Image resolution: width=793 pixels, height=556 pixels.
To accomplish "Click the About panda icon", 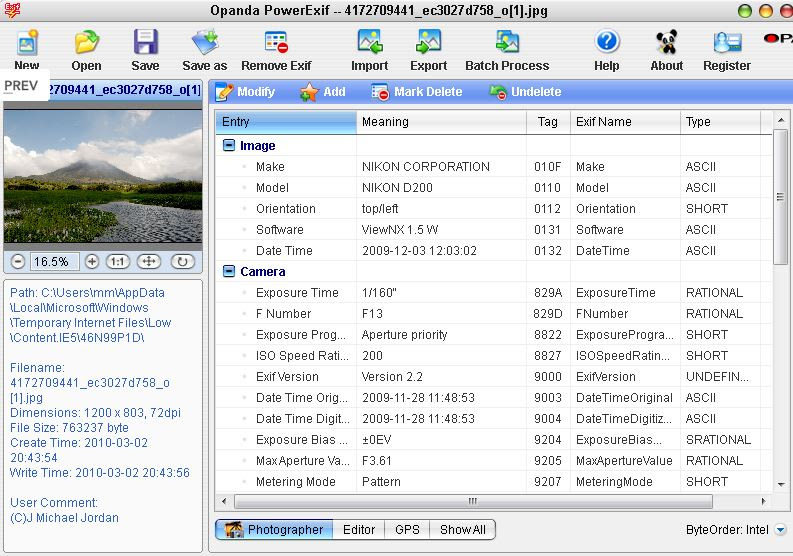I will (x=667, y=42).
